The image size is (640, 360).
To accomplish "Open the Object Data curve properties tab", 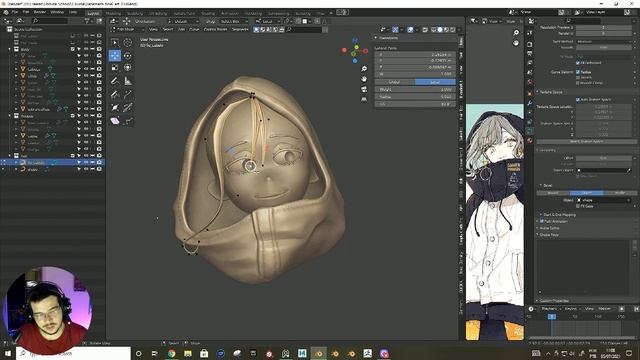I will point(530,131).
